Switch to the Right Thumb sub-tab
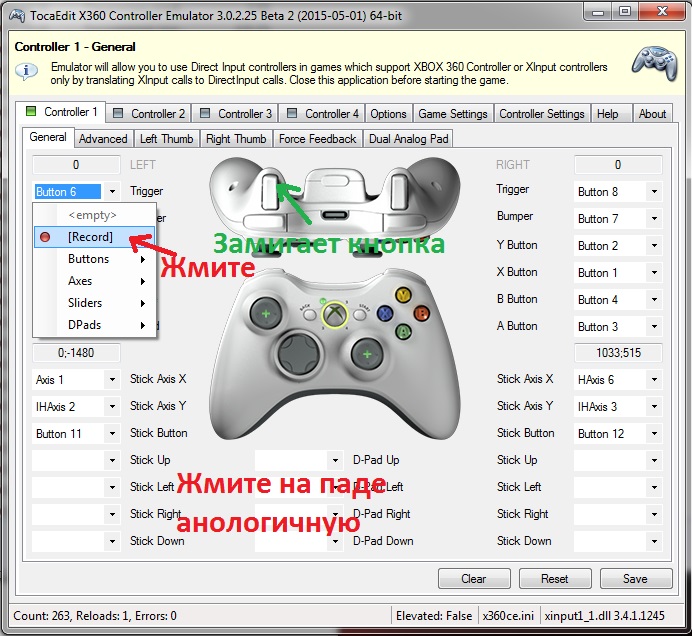The width and height of the screenshot is (692, 636). tap(236, 139)
